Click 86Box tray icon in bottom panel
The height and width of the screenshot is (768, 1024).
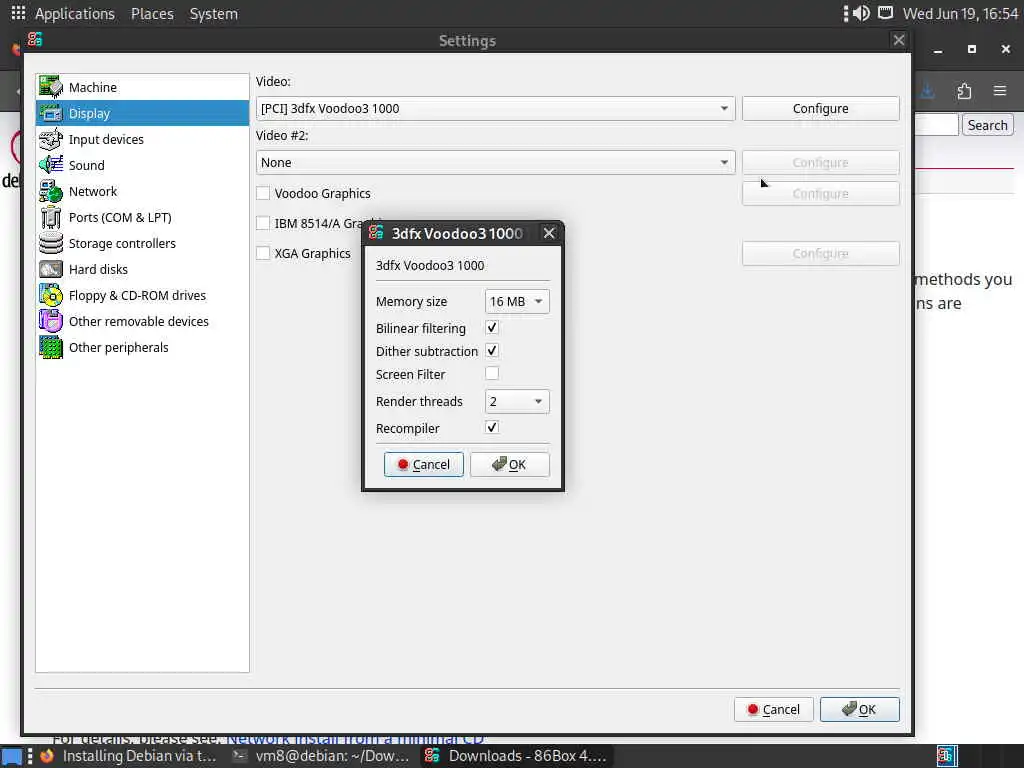pos(947,756)
